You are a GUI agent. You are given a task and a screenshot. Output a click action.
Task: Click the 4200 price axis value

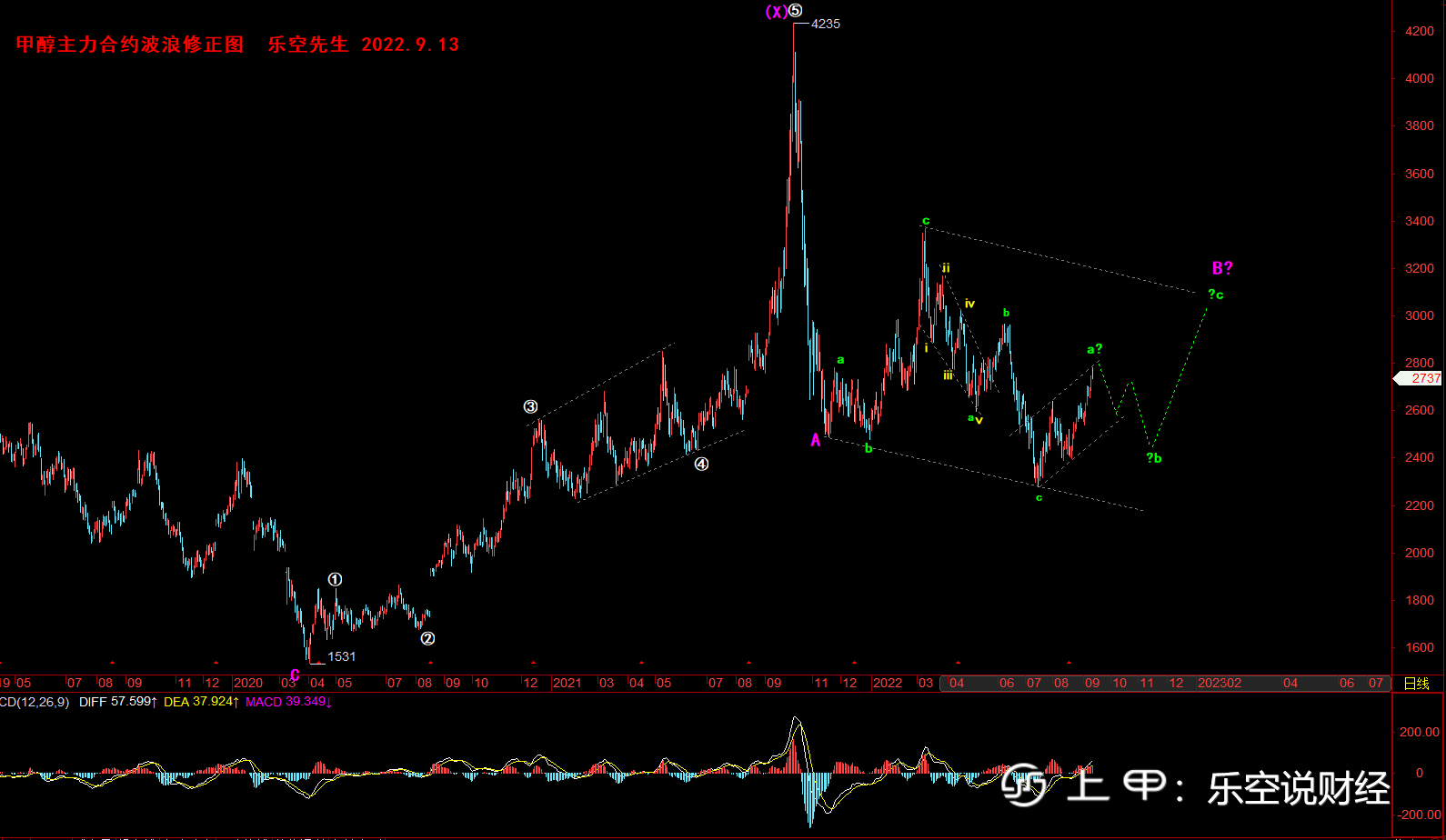click(x=1420, y=31)
